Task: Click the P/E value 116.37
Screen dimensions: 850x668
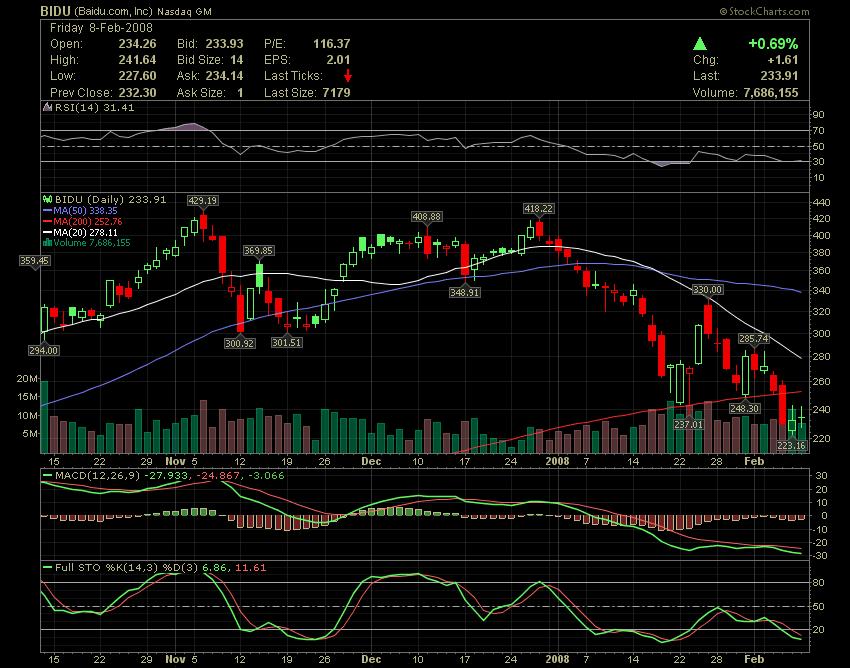Action: point(332,44)
